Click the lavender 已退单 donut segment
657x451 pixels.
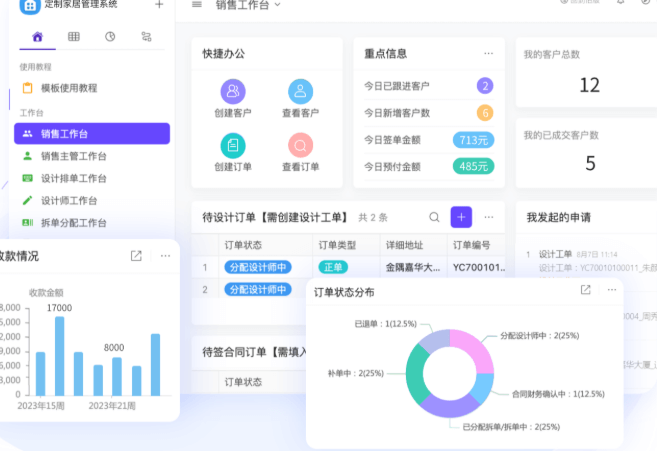coord(437,340)
